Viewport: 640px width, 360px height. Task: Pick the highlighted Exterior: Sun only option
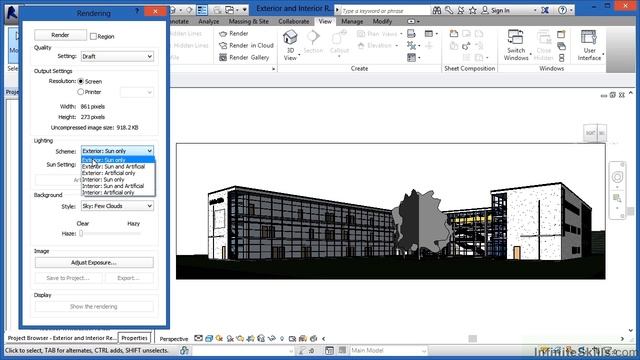[x=118, y=160]
